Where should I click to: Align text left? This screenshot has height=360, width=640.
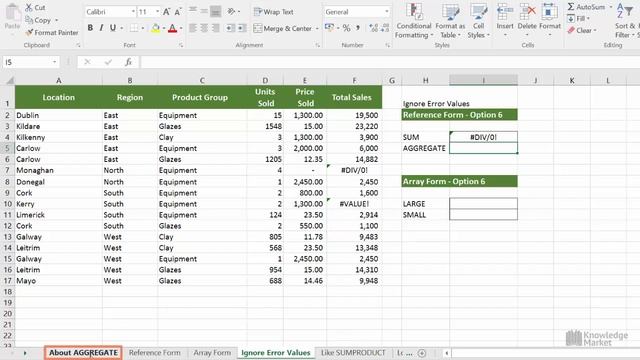(x=193, y=28)
